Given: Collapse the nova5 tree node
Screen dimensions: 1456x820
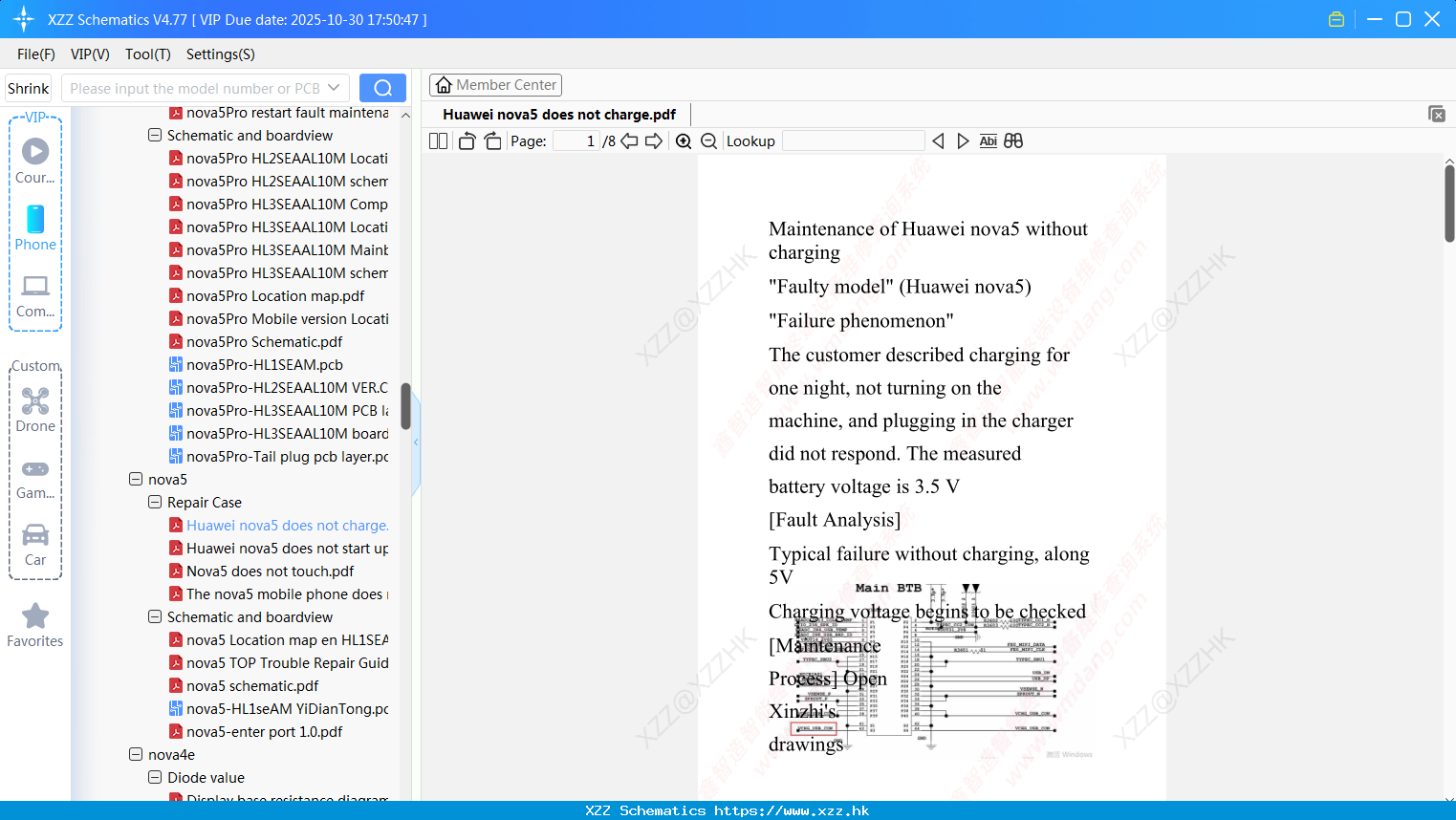Looking at the screenshot, I should click(x=136, y=479).
